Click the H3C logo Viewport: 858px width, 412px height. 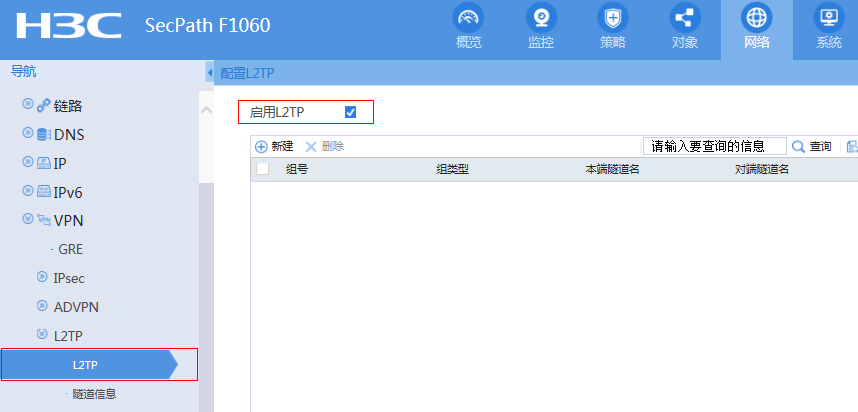[68, 25]
